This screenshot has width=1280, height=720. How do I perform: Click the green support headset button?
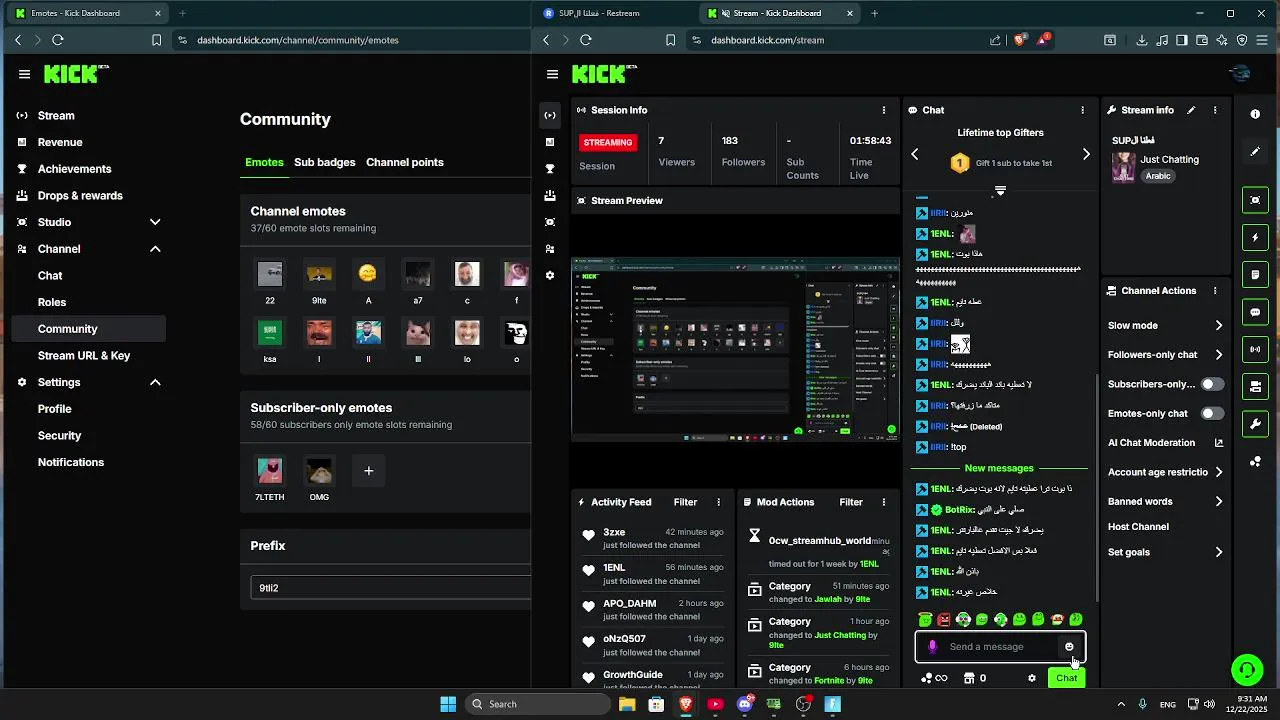(x=1246, y=668)
